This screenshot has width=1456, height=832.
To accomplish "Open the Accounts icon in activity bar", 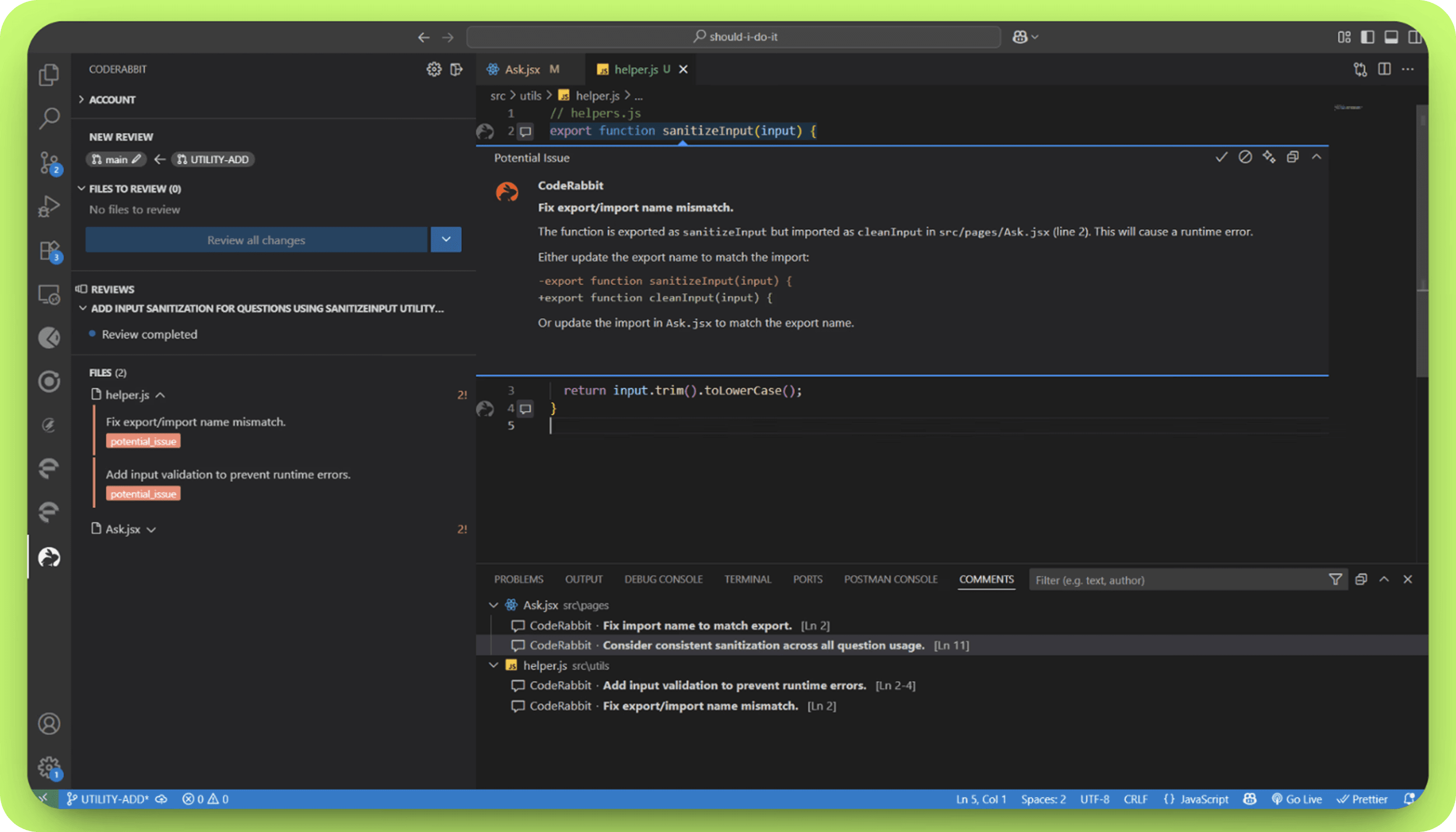I will point(49,723).
